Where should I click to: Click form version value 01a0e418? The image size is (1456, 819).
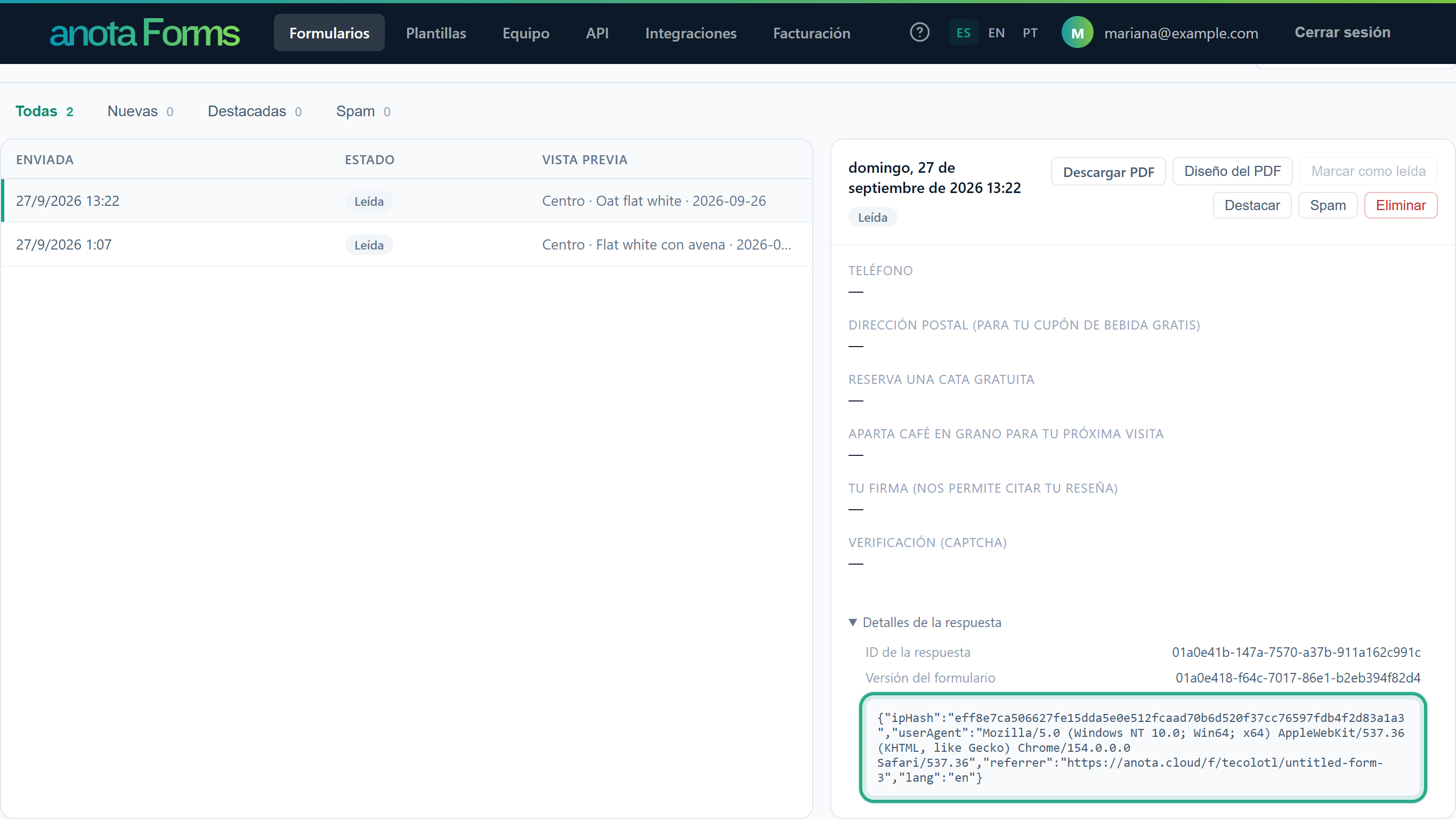click(1298, 678)
